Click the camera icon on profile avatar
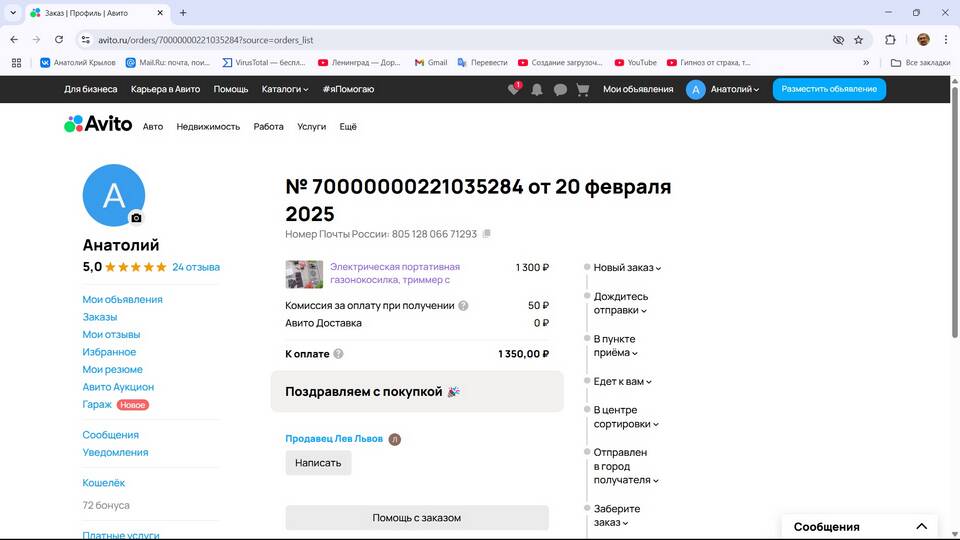Viewport: 960px width, 540px height. point(136,218)
